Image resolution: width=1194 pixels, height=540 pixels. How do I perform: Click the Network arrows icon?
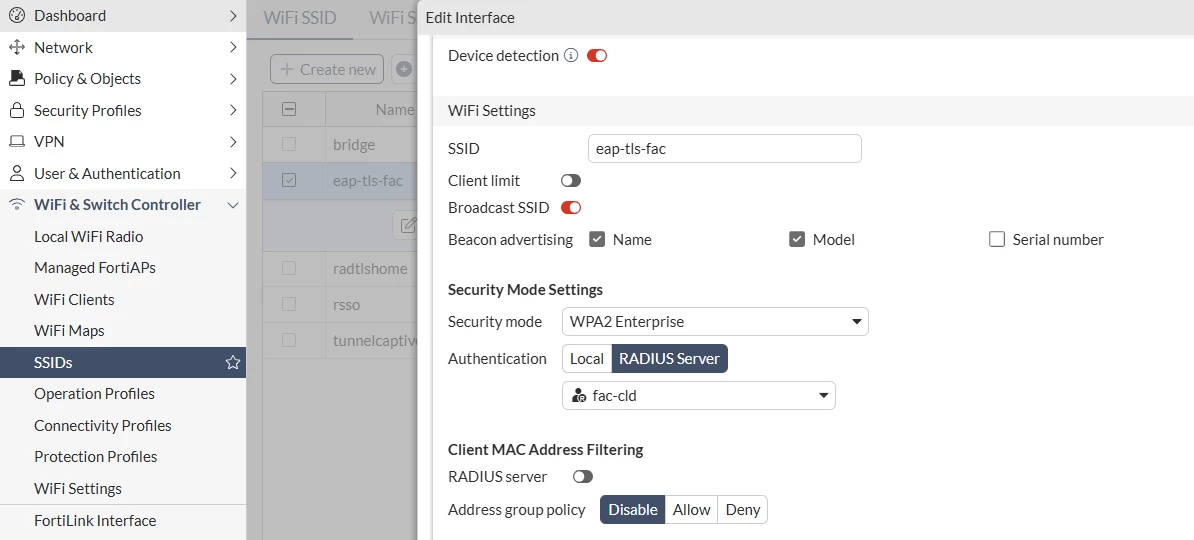coord(17,47)
